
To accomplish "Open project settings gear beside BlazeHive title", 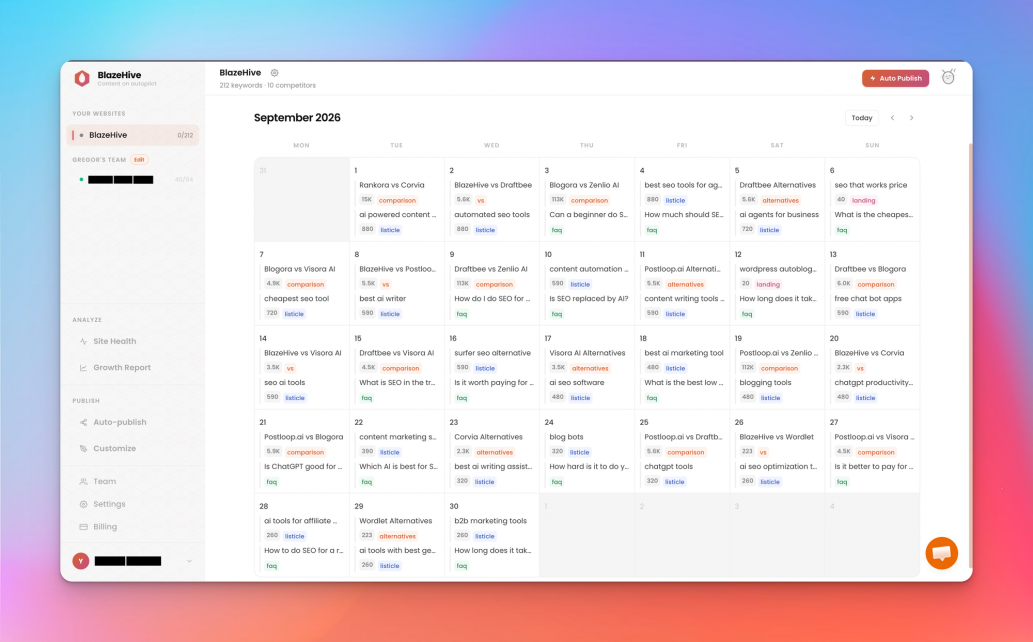I will tap(275, 73).
